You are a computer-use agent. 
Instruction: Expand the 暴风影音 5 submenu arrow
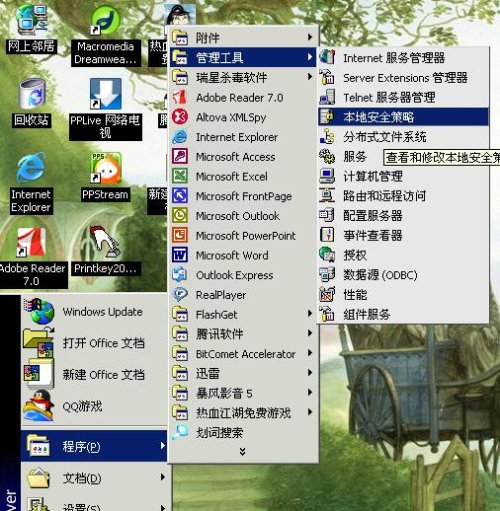click(310, 392)
